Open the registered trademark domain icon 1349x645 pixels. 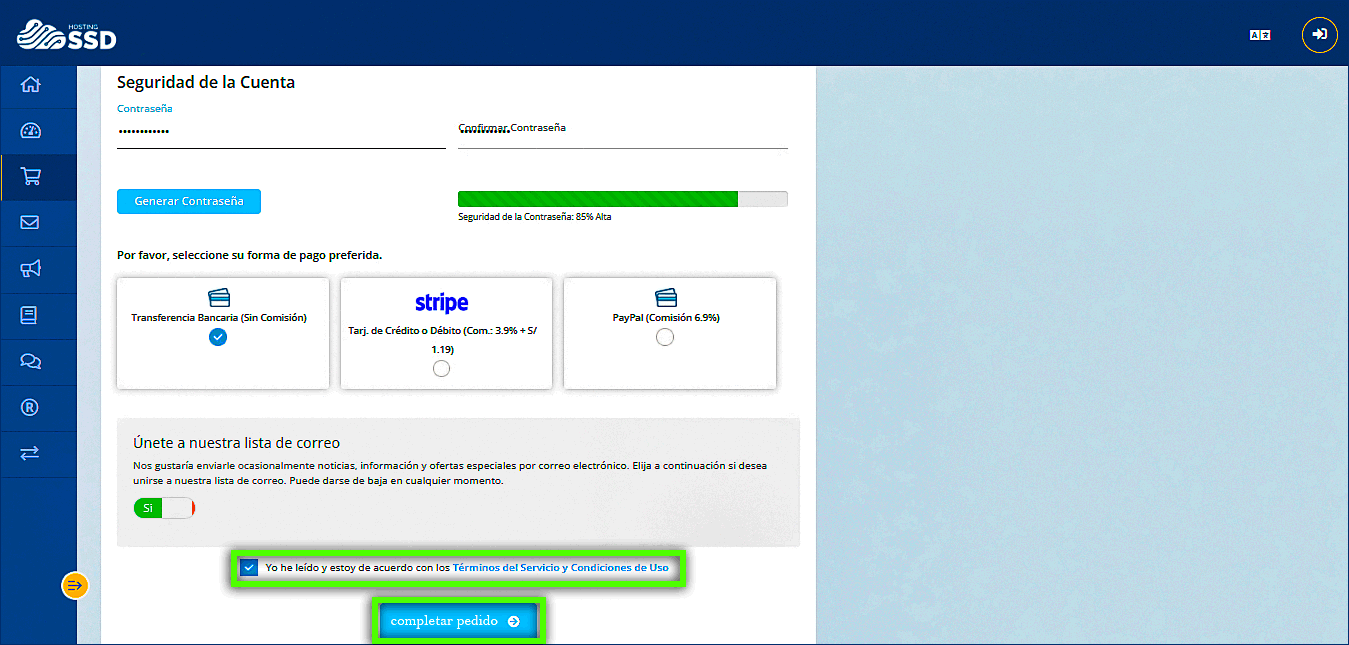30,407
